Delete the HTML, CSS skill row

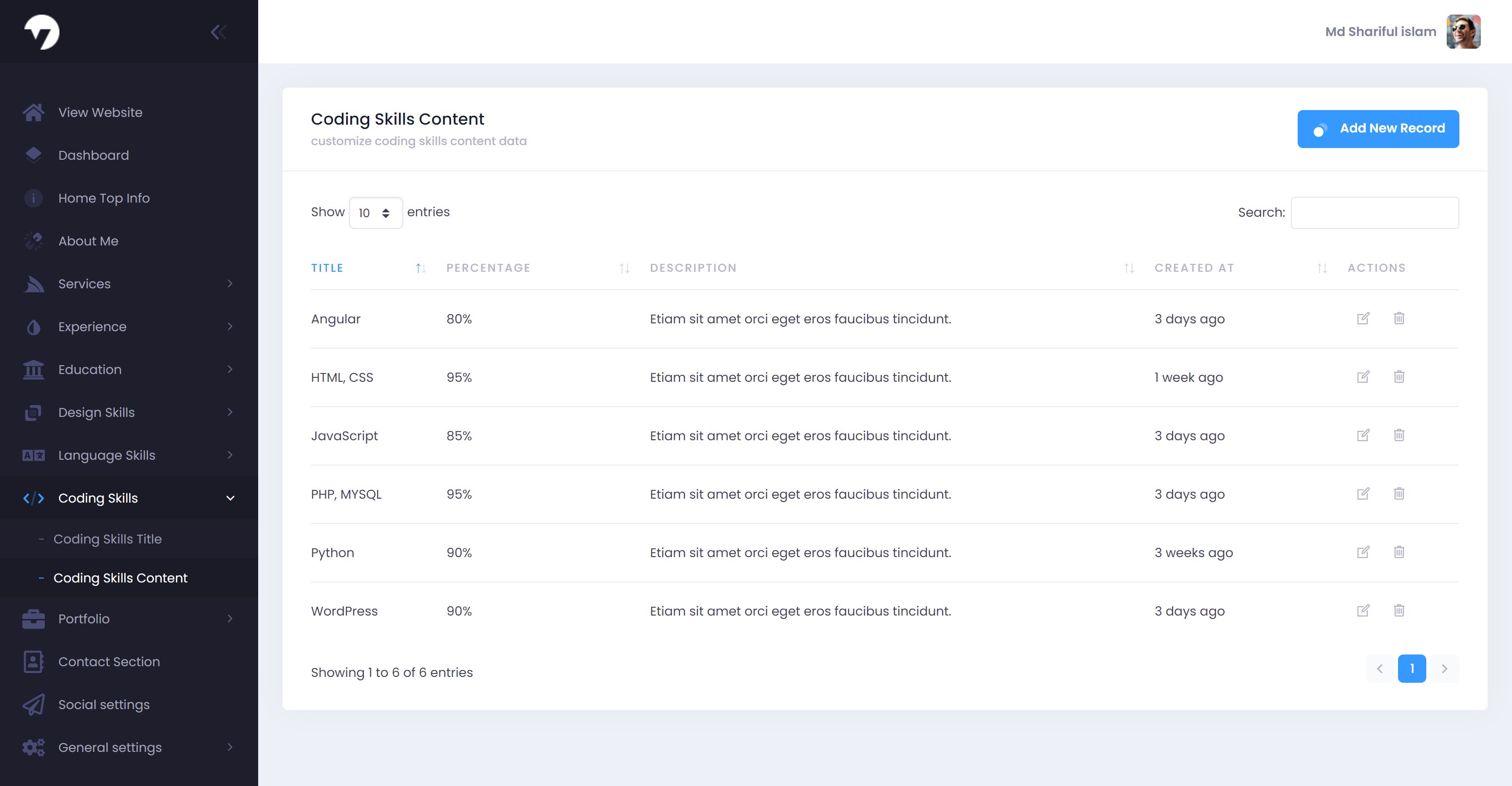(1399, 377)
